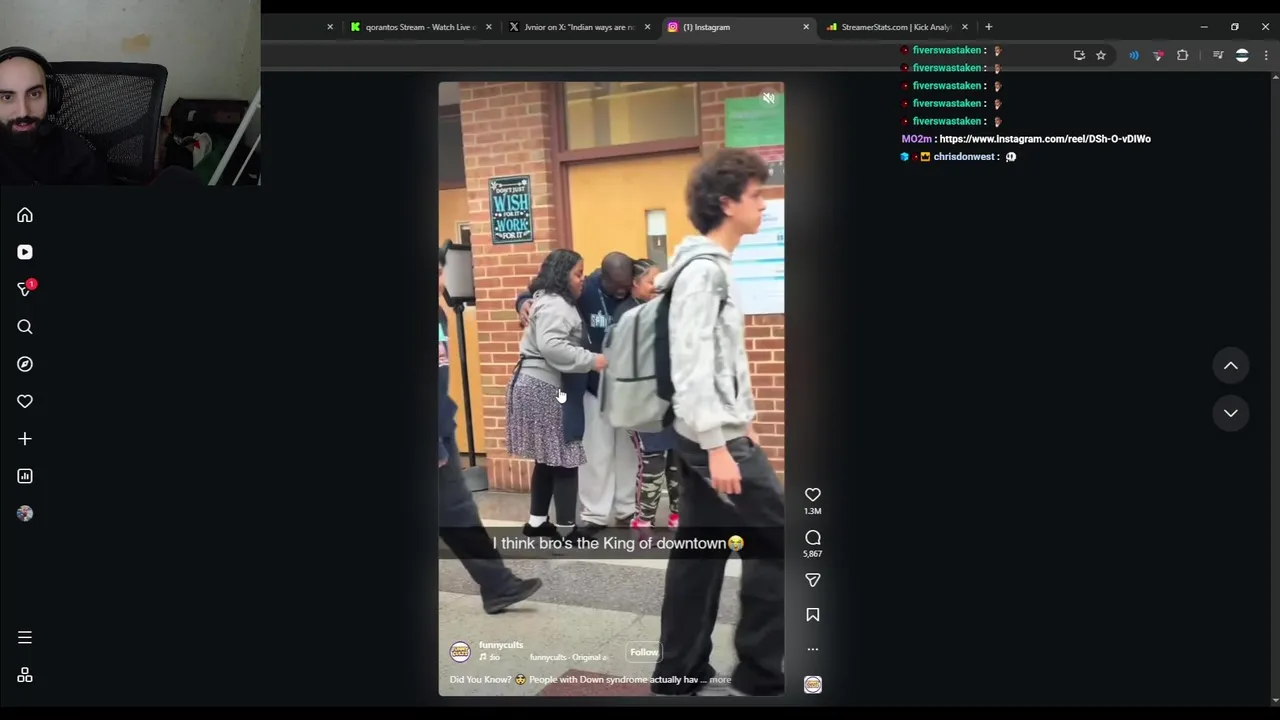The height and width of the screenshot is (720, 1280).
Task: Open the reel comments bubble
Action: point(813,538)
